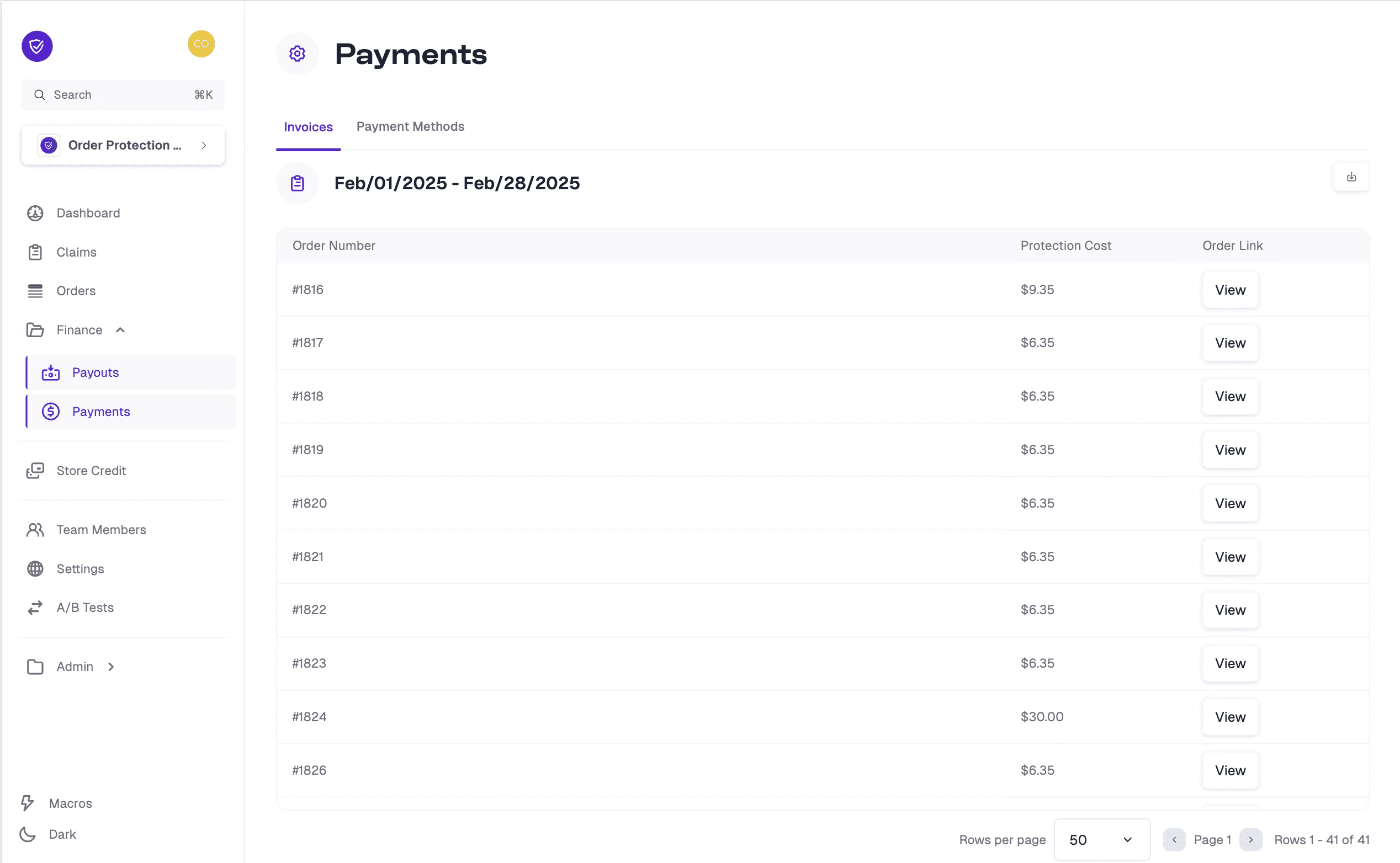
Task: Click the Search input field
Action: click(x=122, y=94)
